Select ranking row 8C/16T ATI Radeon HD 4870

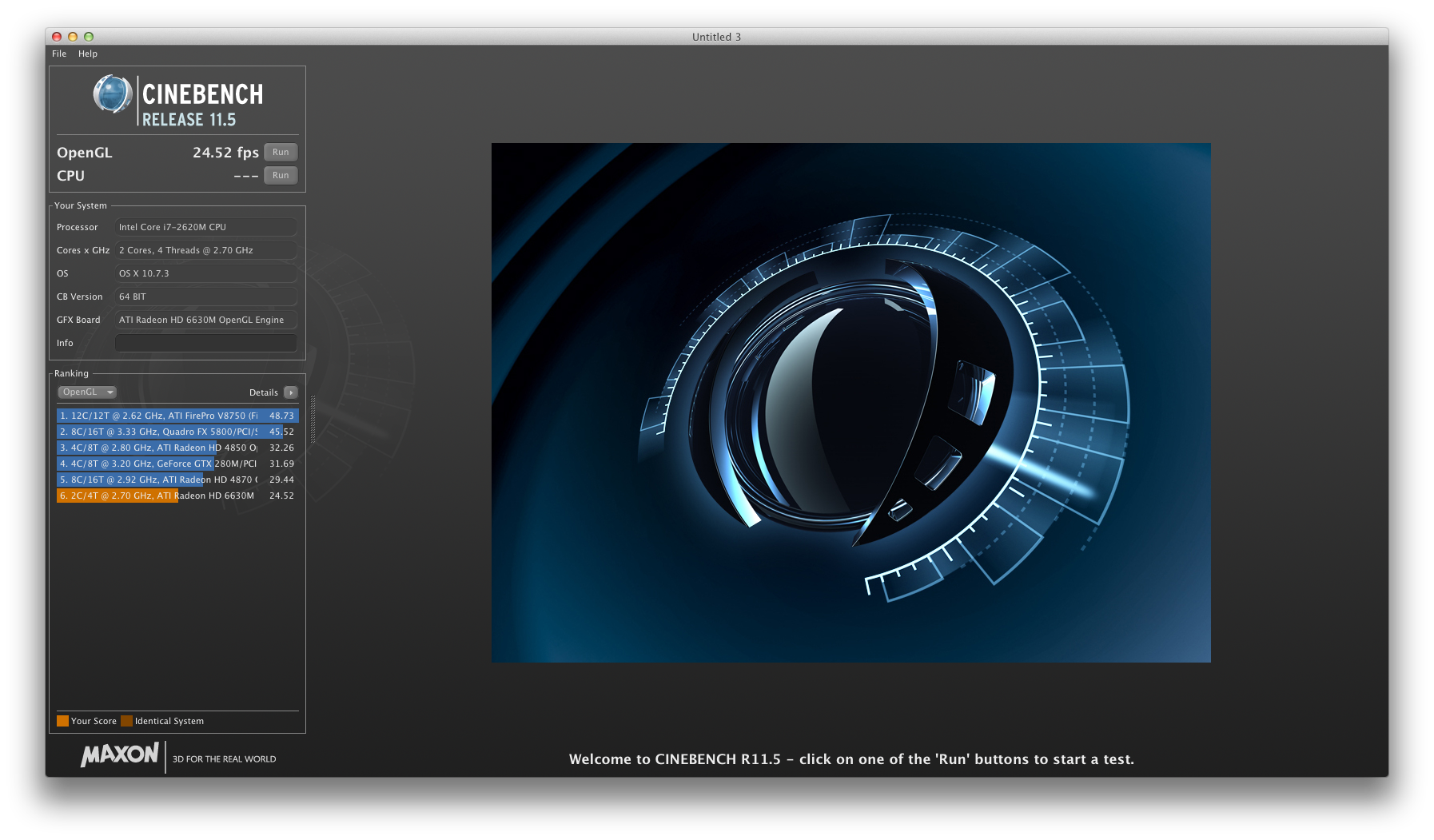tap(177, 480)
